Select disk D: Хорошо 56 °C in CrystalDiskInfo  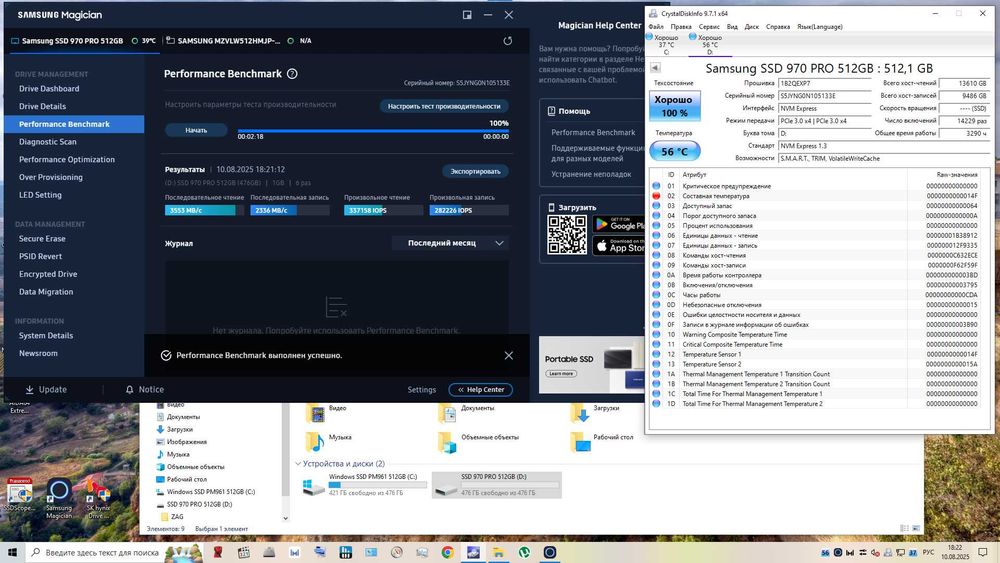709,45
